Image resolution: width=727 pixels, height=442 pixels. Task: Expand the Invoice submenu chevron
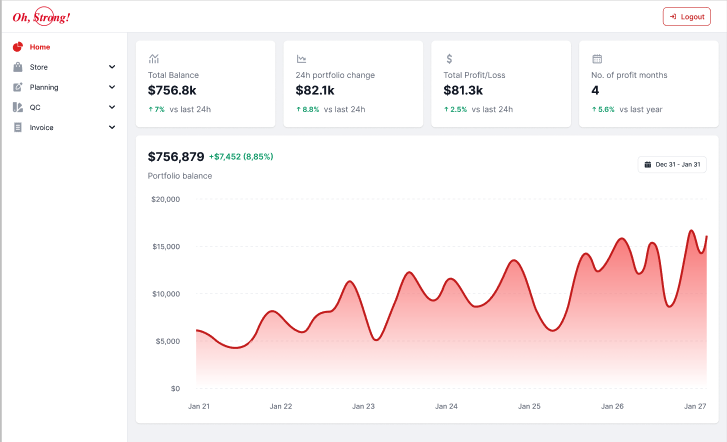112,127
